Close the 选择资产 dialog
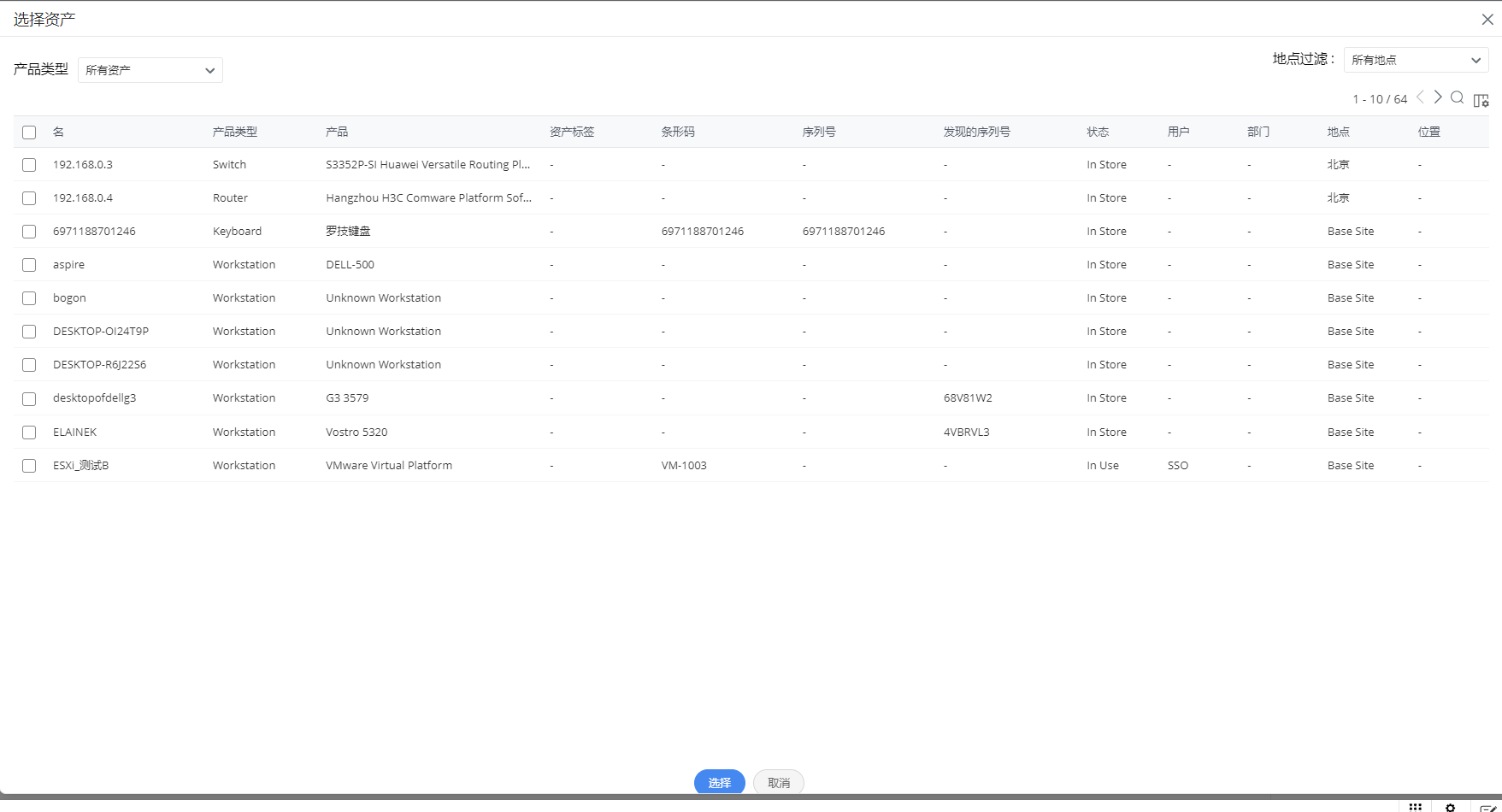 [1487, 20]
